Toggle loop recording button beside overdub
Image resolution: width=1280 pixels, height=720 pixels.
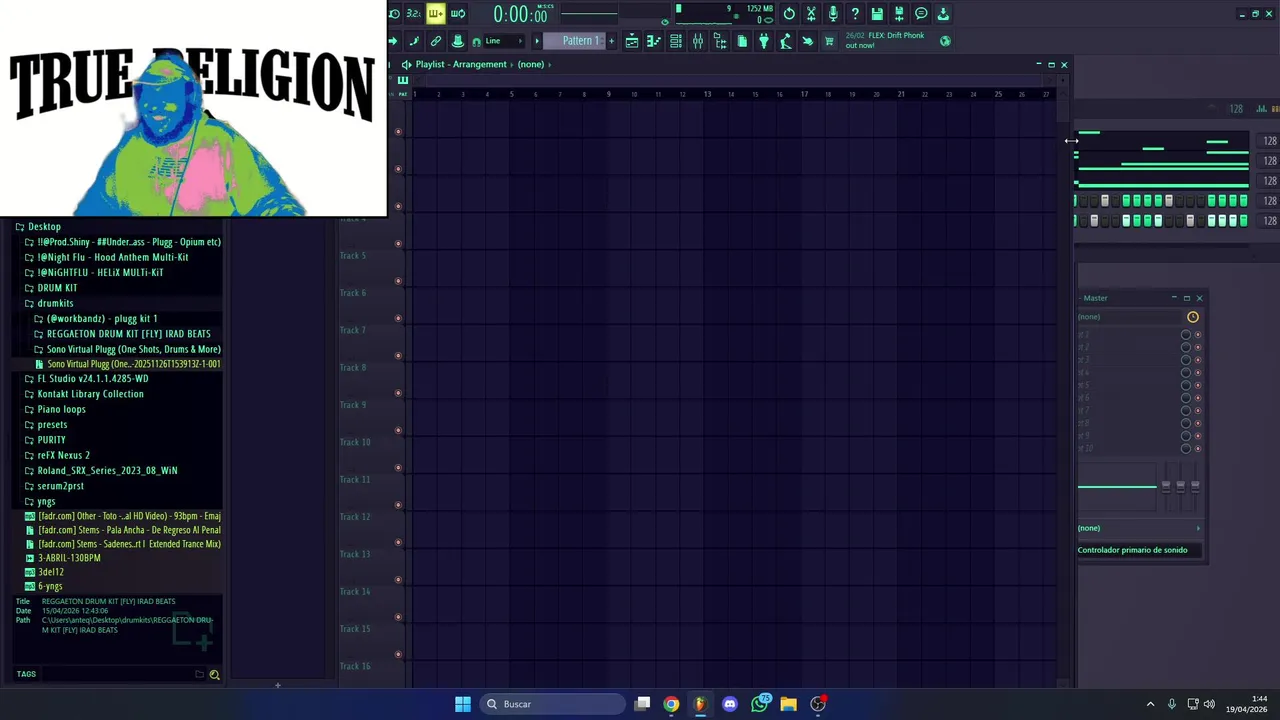tap(458, 14)
